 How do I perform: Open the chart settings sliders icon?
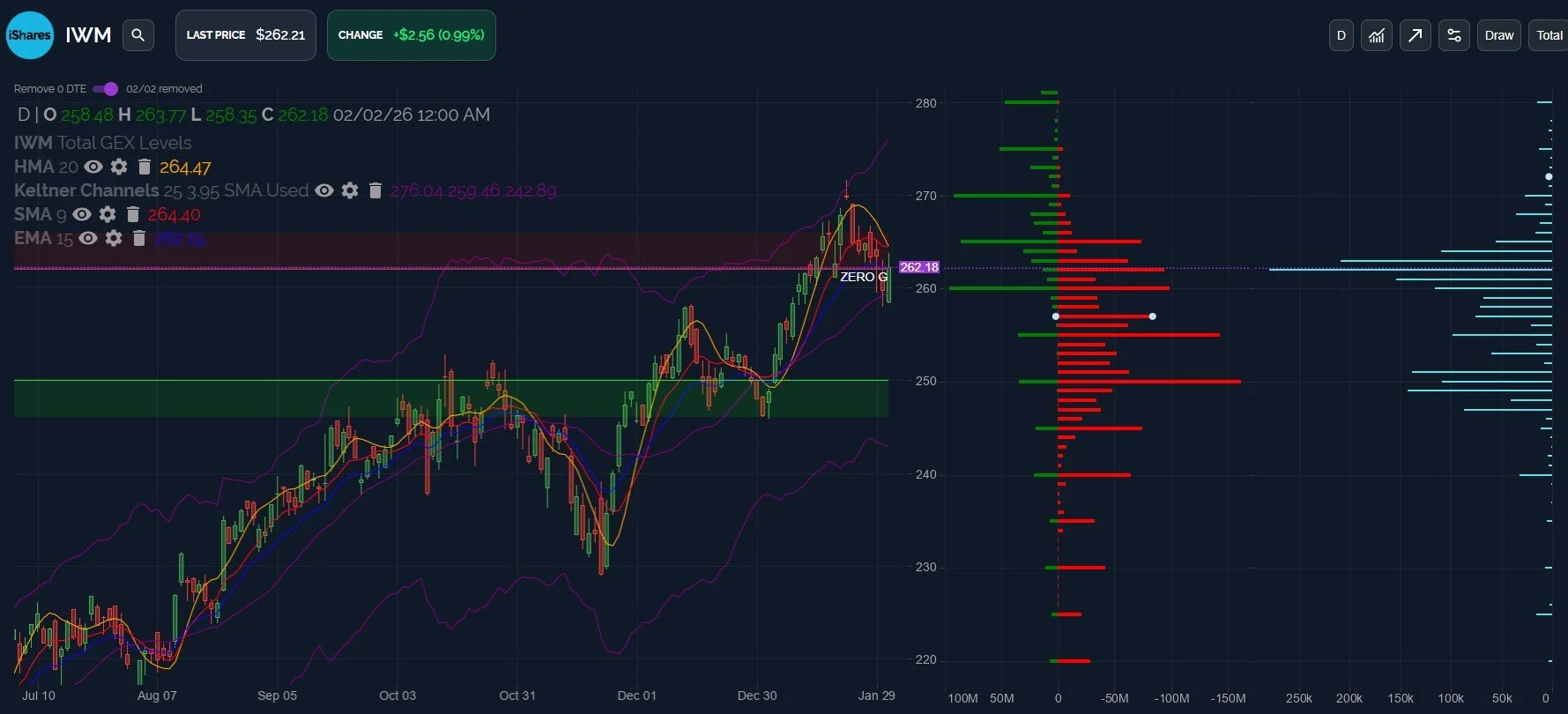1454,35
